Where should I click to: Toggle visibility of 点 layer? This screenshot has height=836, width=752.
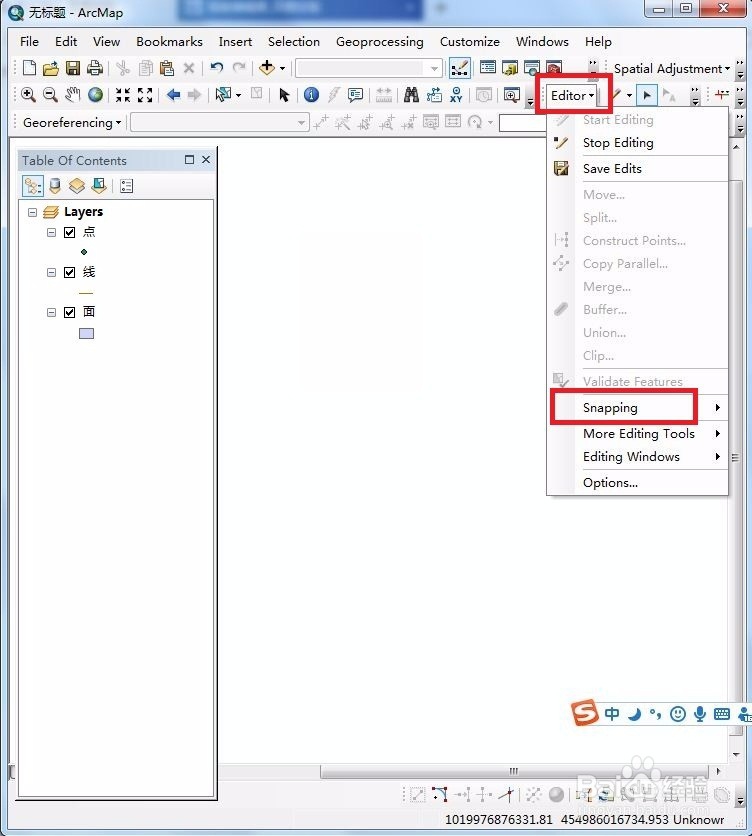click(69, 232)
